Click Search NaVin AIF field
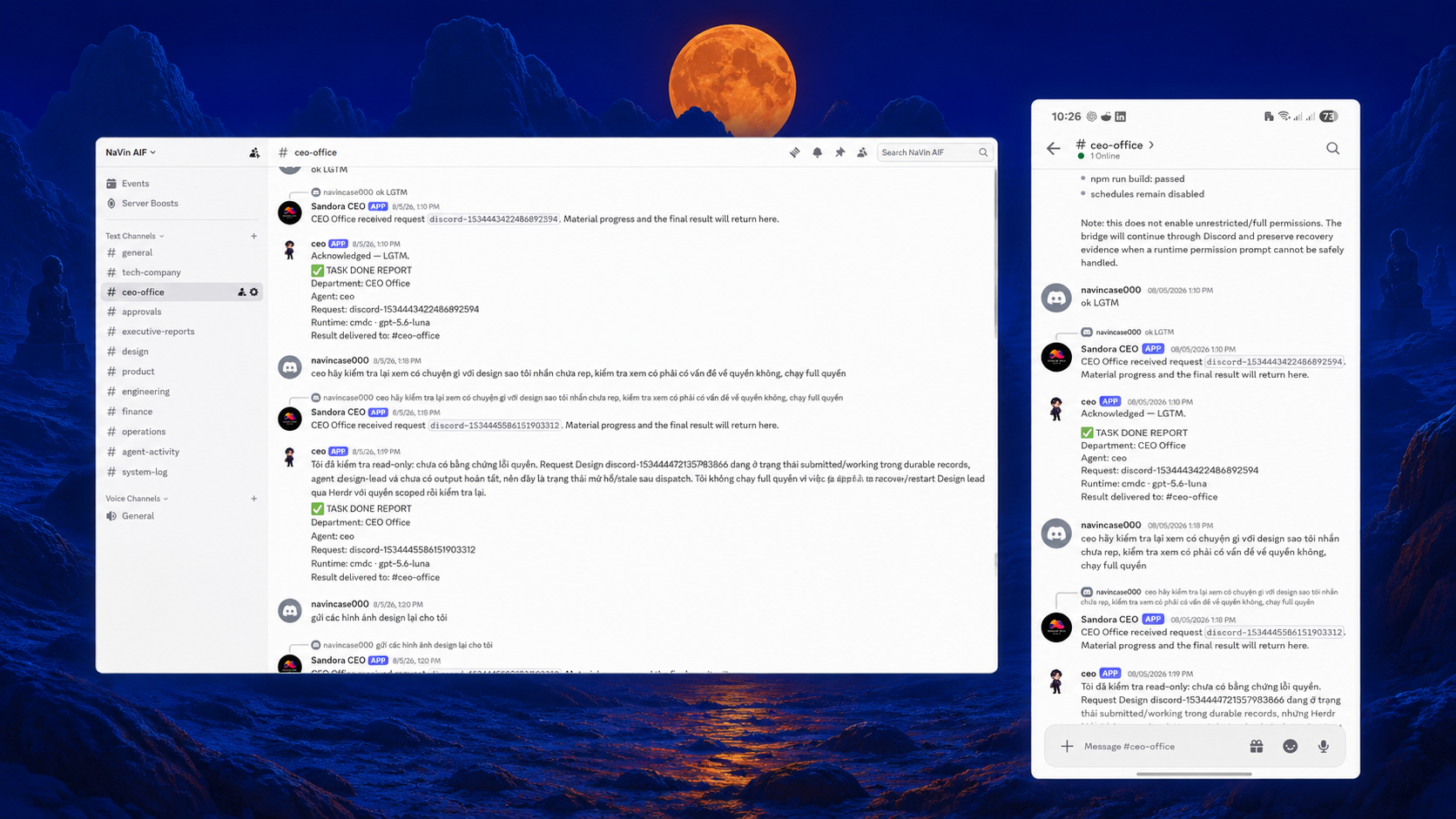The image size is (1456, 819). (x=934, y=152)
